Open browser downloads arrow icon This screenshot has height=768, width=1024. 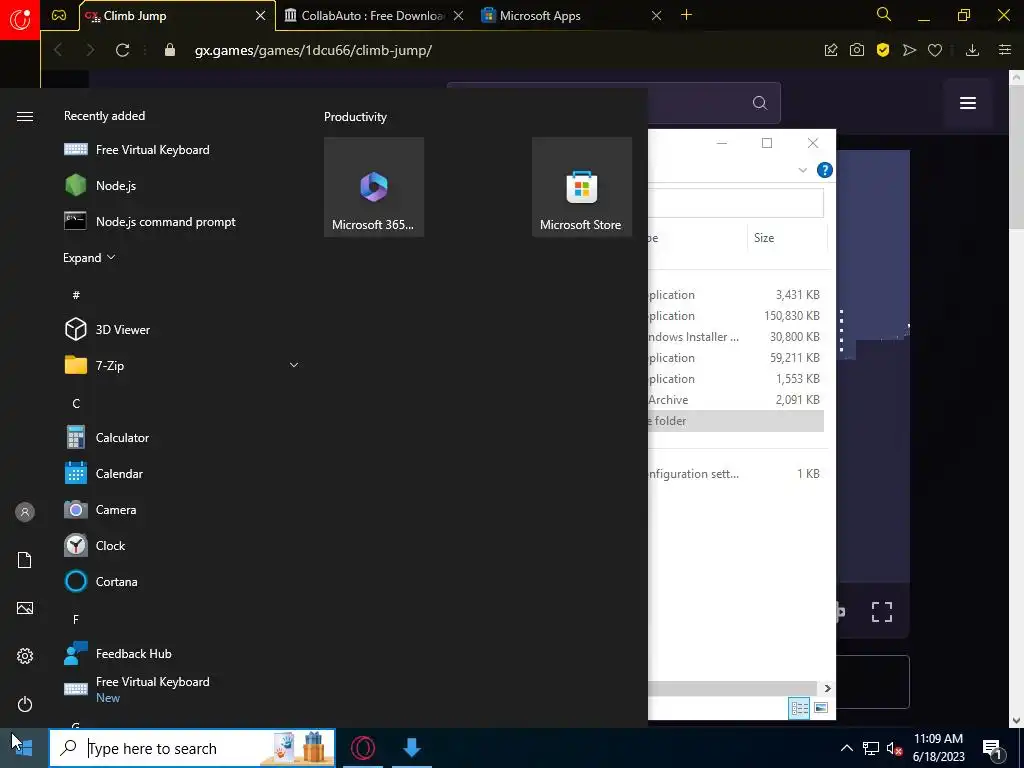click(x=972, y=50)
